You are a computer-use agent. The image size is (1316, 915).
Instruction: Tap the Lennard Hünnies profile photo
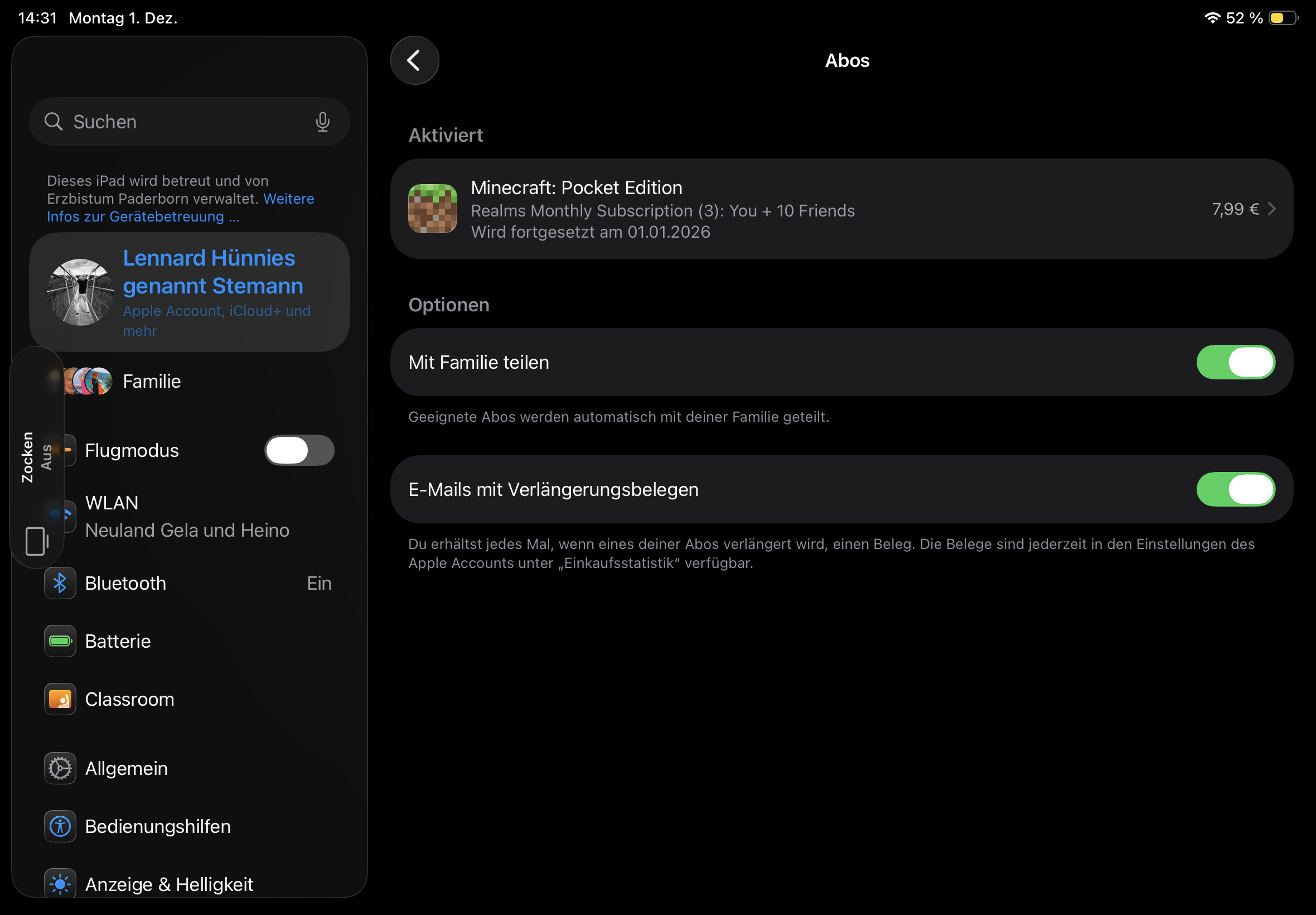point(80,292)
